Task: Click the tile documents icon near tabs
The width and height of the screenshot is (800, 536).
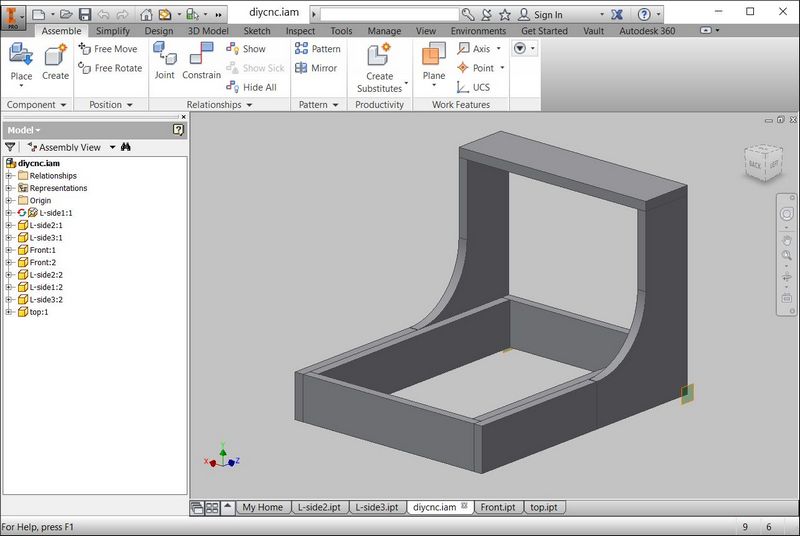Action: click(212, 508)
